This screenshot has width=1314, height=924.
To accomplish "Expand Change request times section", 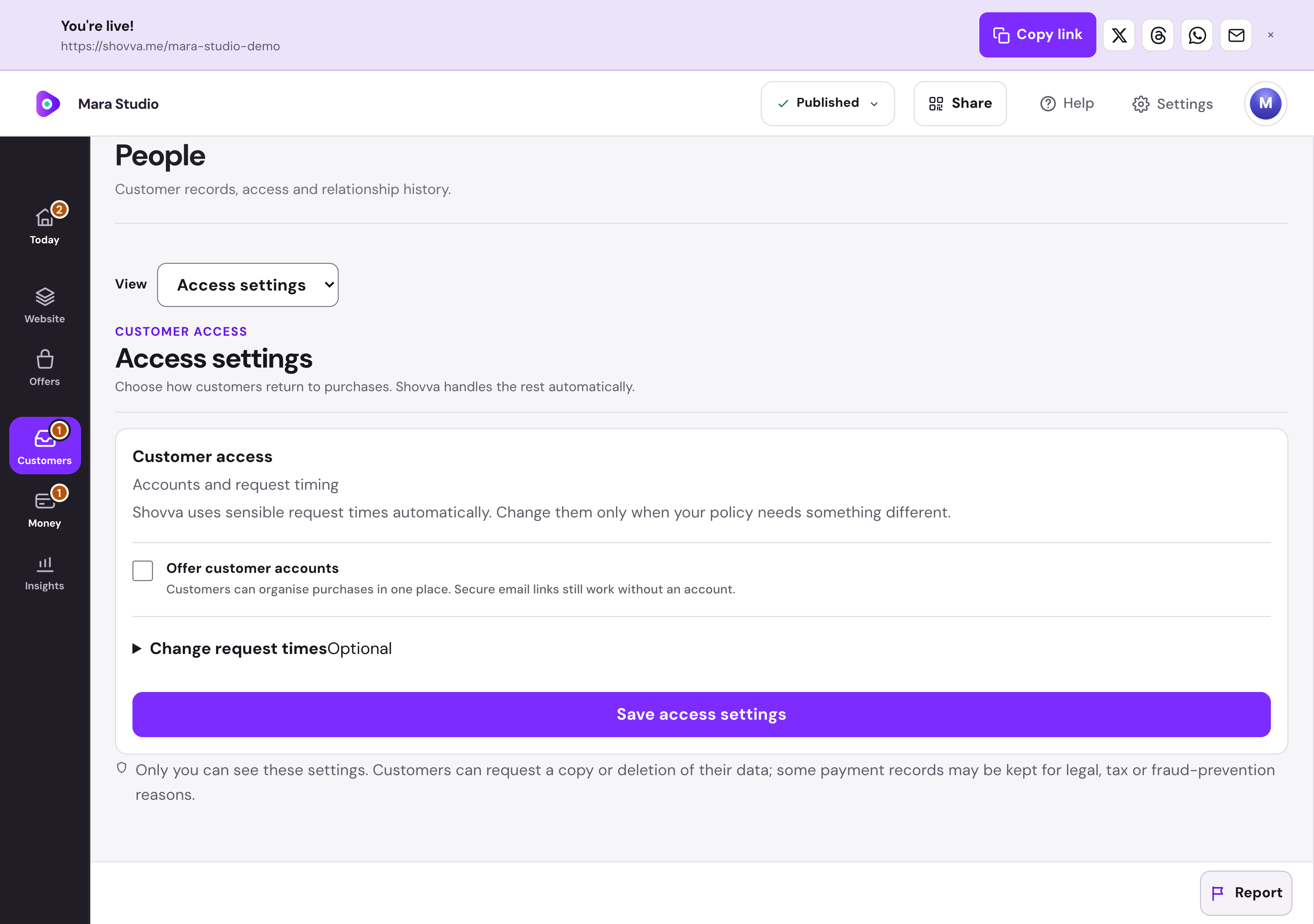I will point(262,648).
